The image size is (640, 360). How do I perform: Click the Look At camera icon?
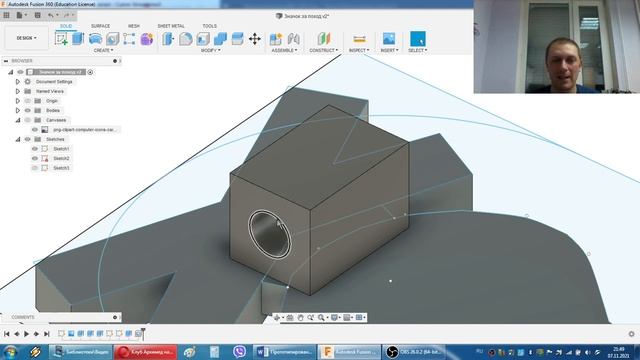290,318
